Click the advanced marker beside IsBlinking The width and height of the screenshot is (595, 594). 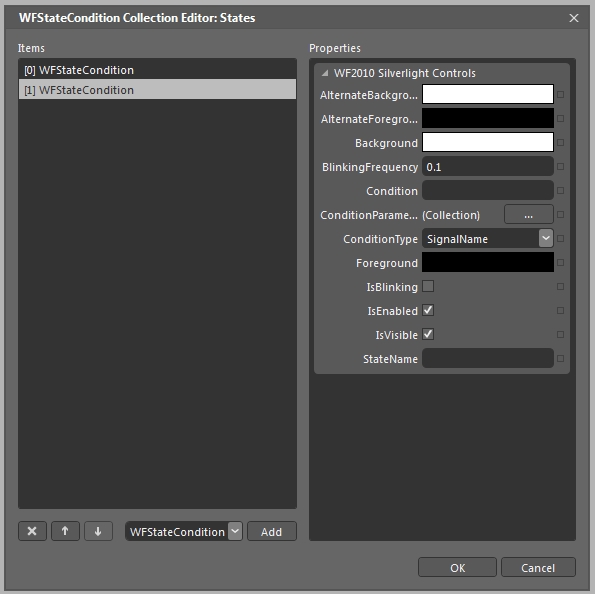560,287
